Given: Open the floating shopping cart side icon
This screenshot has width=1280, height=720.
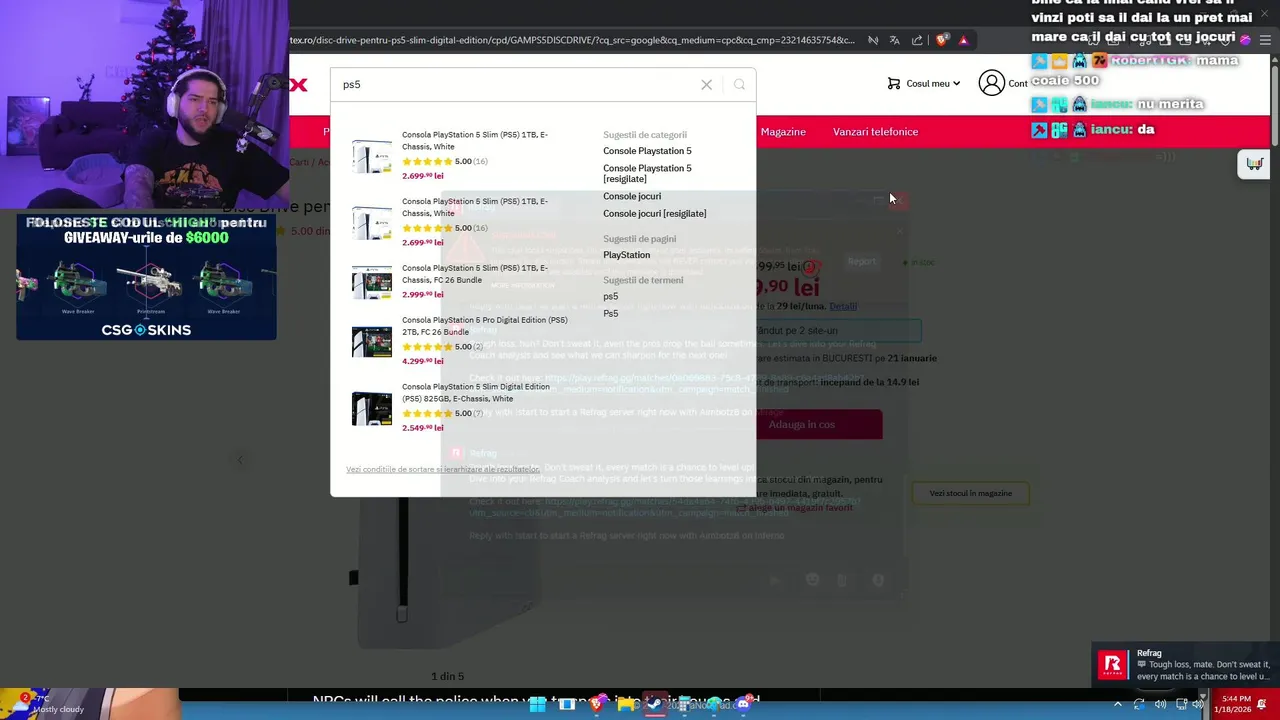Looking at the screenshot, I should pyautogui.click(x=1254, y=164).
